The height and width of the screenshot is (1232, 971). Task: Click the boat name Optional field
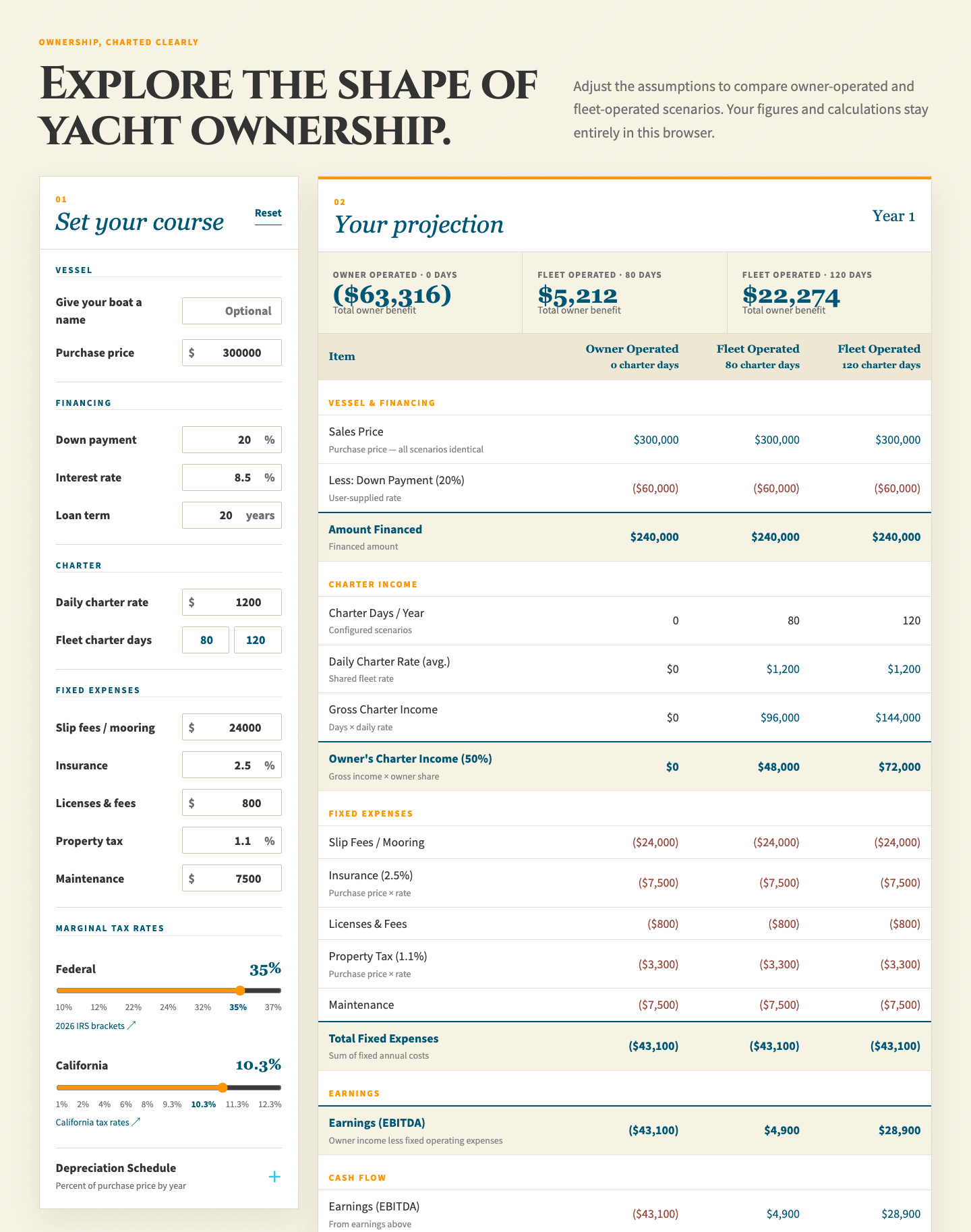232,311
